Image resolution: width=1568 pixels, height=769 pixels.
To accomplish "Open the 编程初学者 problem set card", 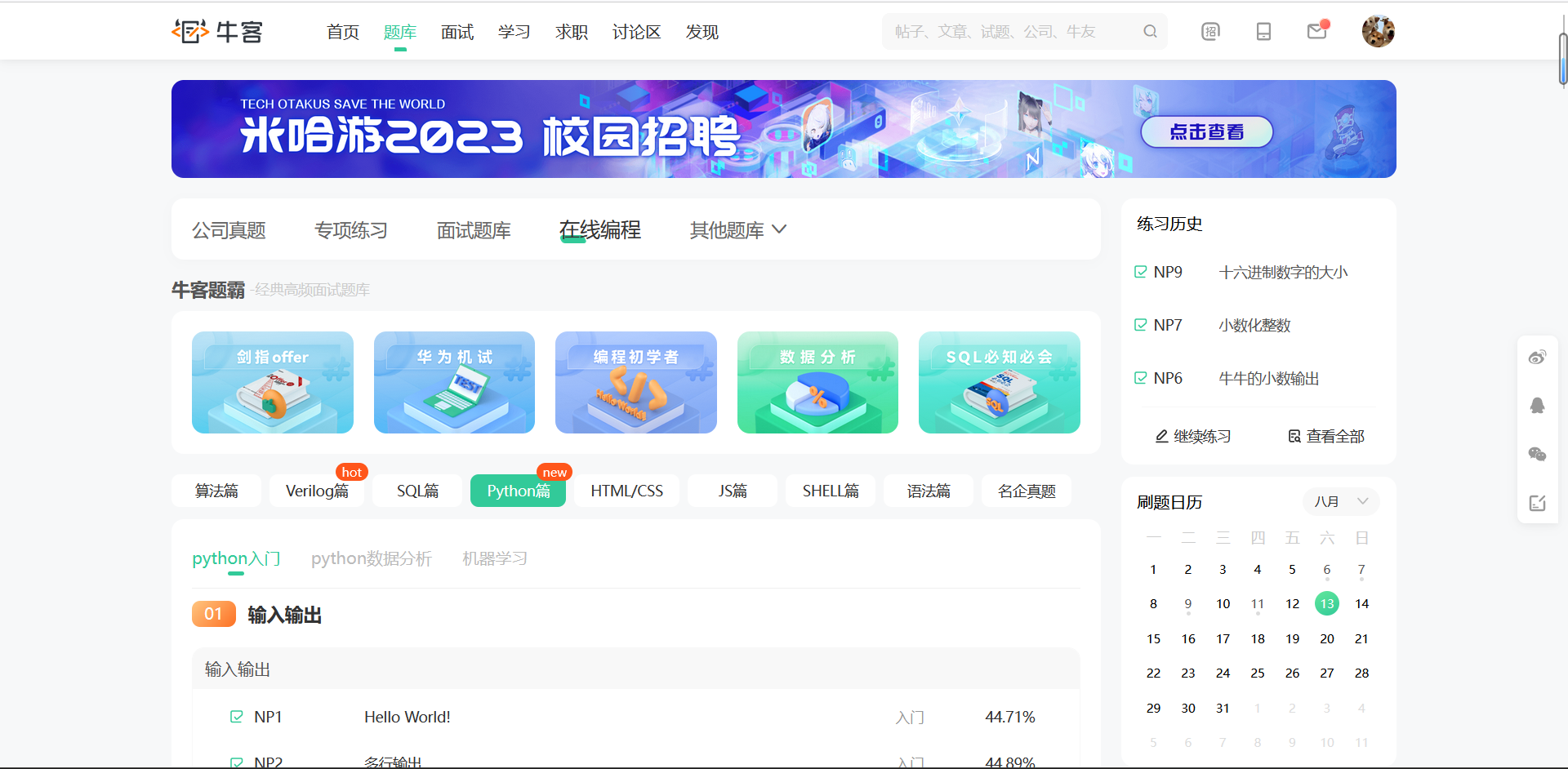I will pos(636,382).
